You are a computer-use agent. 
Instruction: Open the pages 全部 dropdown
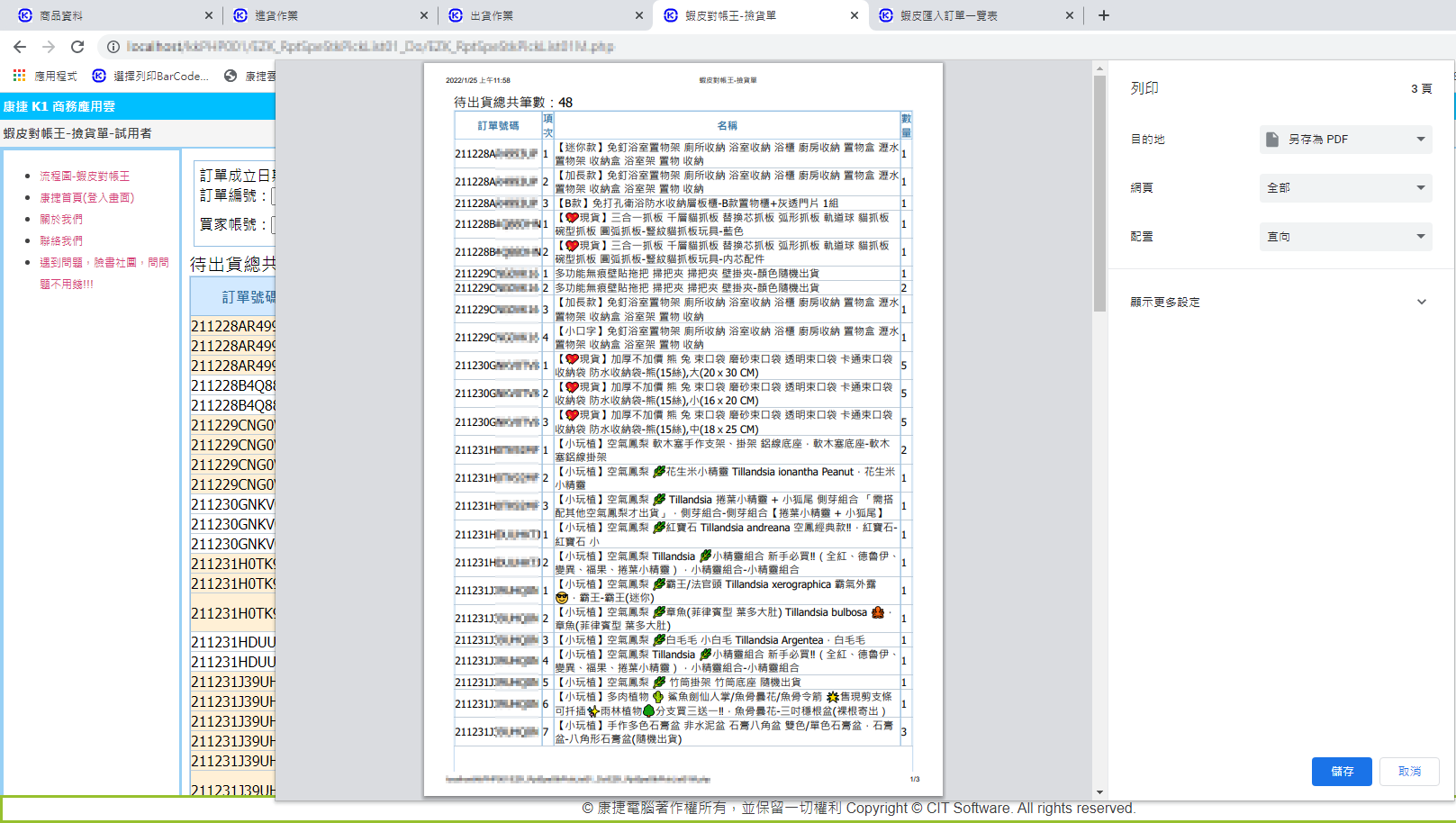[1345, 188]
